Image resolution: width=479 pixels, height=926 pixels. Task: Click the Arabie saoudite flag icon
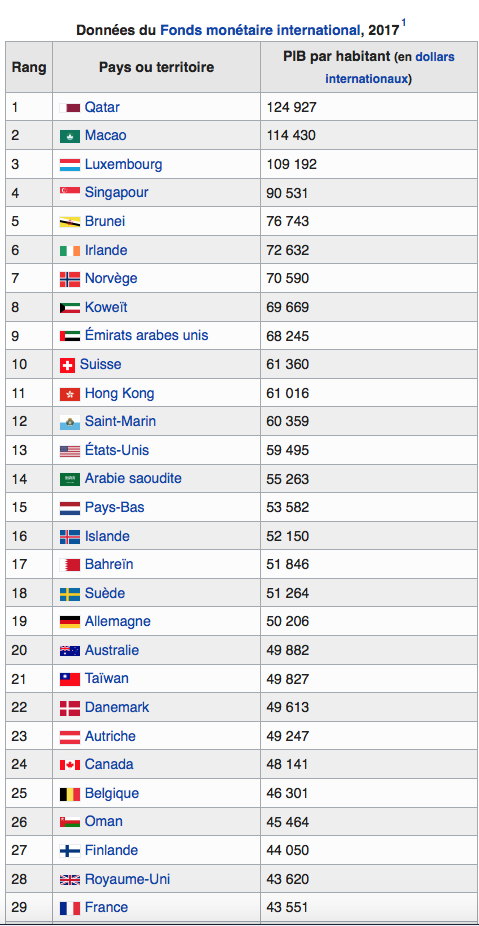pyautogui.click(x=70, y=480)
